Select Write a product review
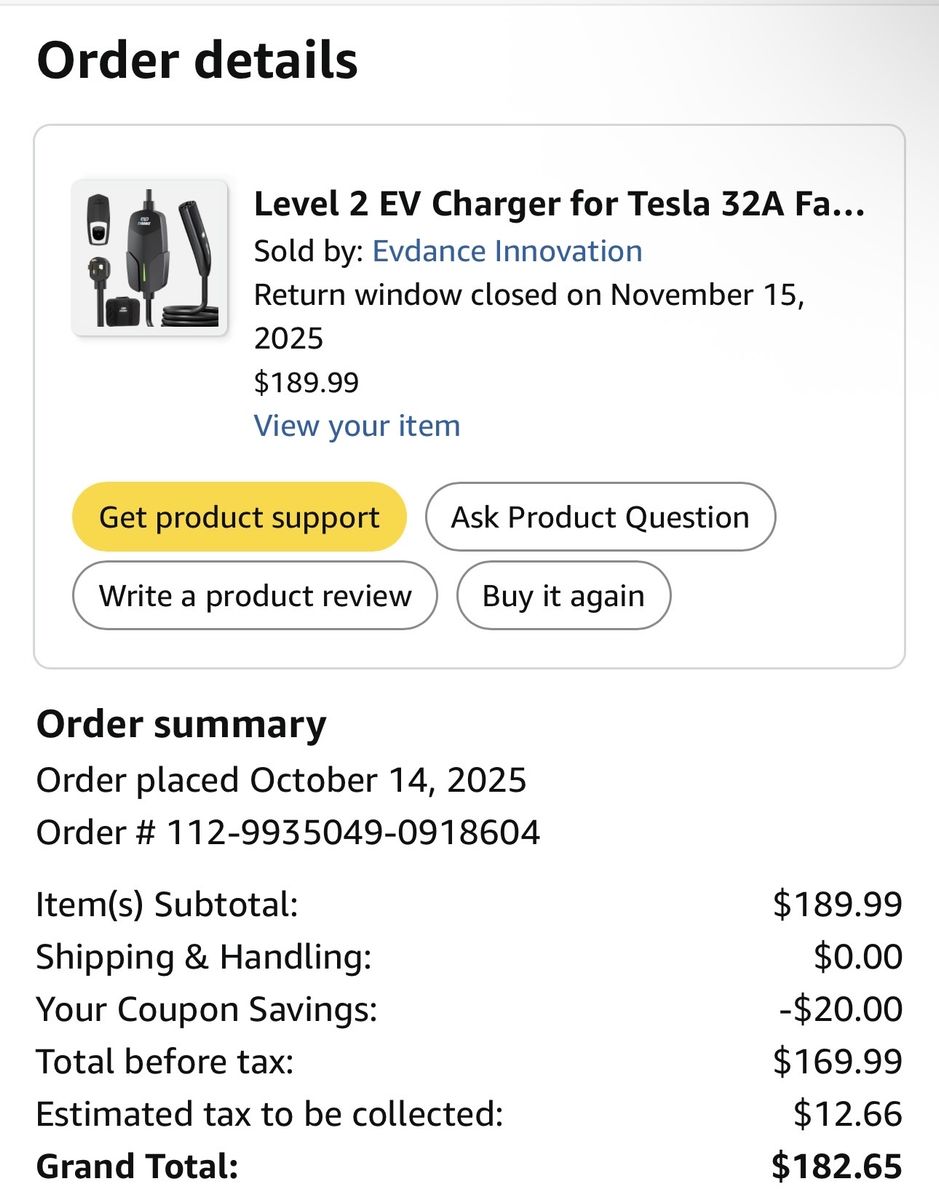Image resolution: width=939 pixels, height=1200 pixels. (255, 597)
